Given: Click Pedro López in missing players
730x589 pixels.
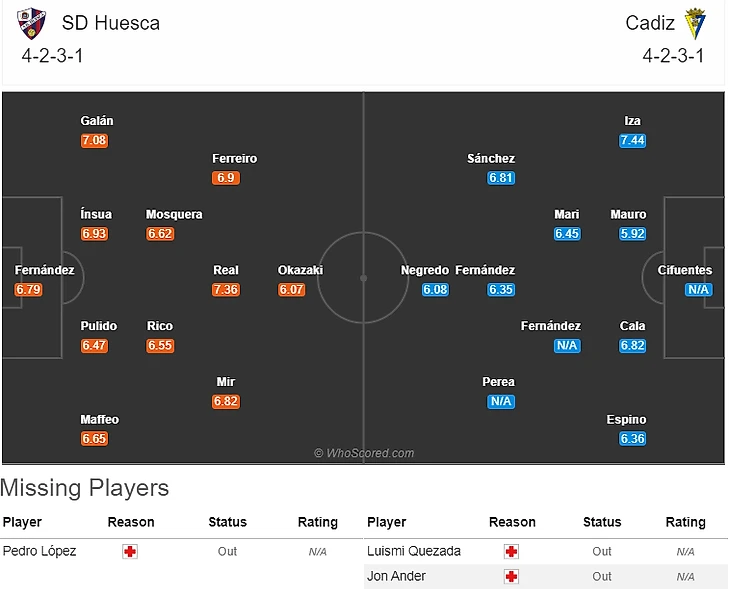Looking at the screenshot, I should [x=39, y=551].
